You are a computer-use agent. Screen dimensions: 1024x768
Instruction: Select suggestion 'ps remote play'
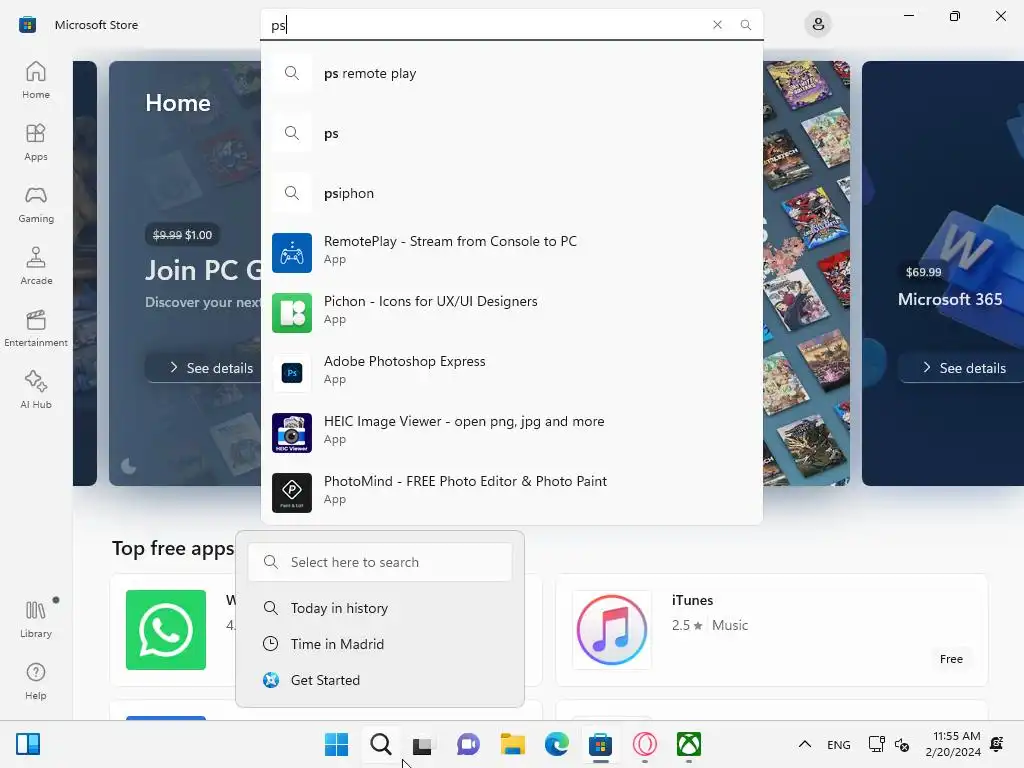(512, 73)
